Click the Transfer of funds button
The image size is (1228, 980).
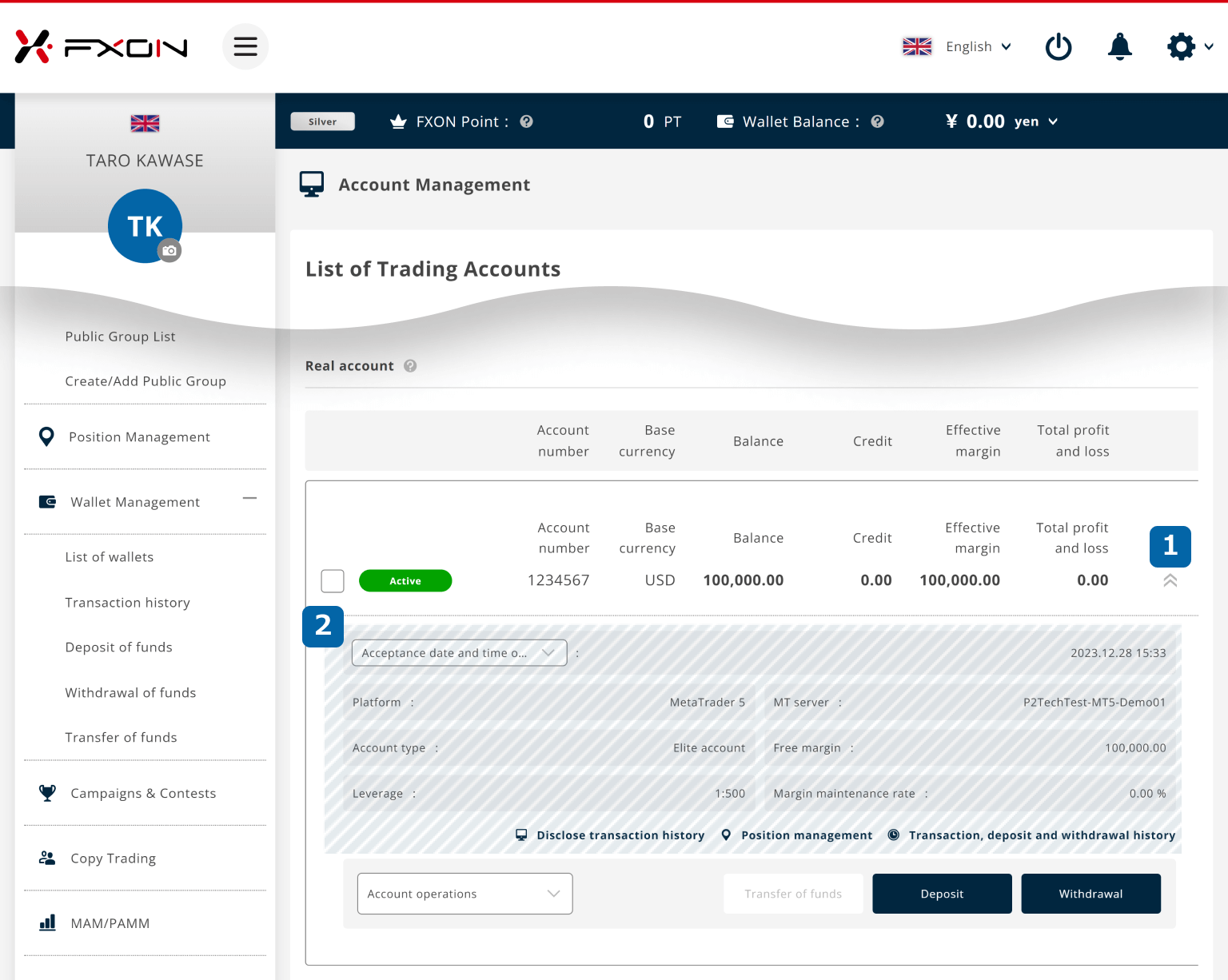(793, 894)
